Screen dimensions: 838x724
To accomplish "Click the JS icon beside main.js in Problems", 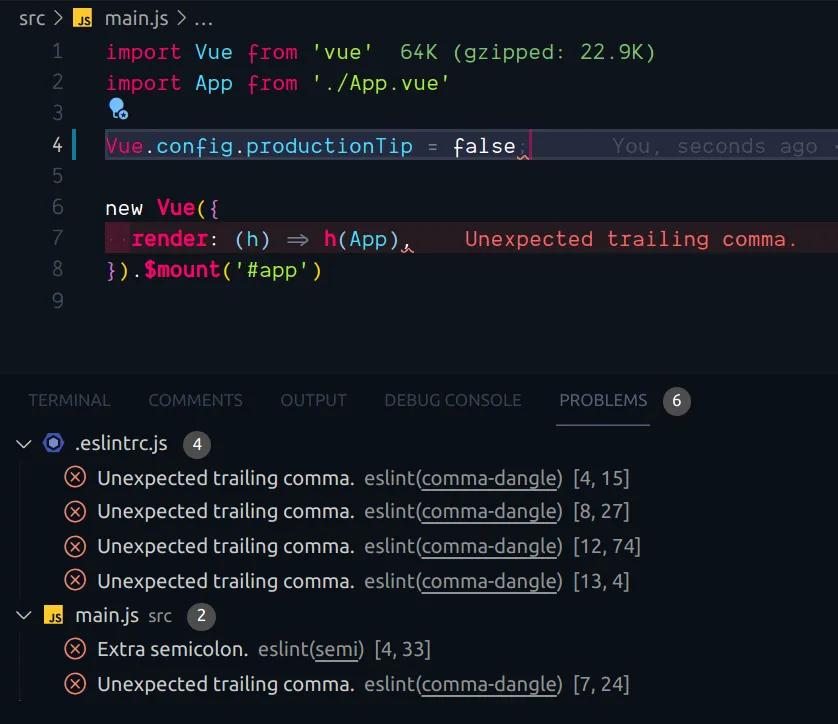I will tap(53, 616).
